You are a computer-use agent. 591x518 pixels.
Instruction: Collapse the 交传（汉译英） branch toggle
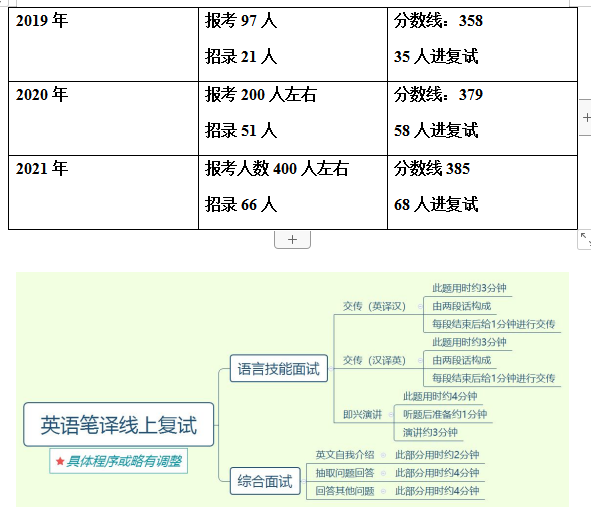(x=420, y=361)
